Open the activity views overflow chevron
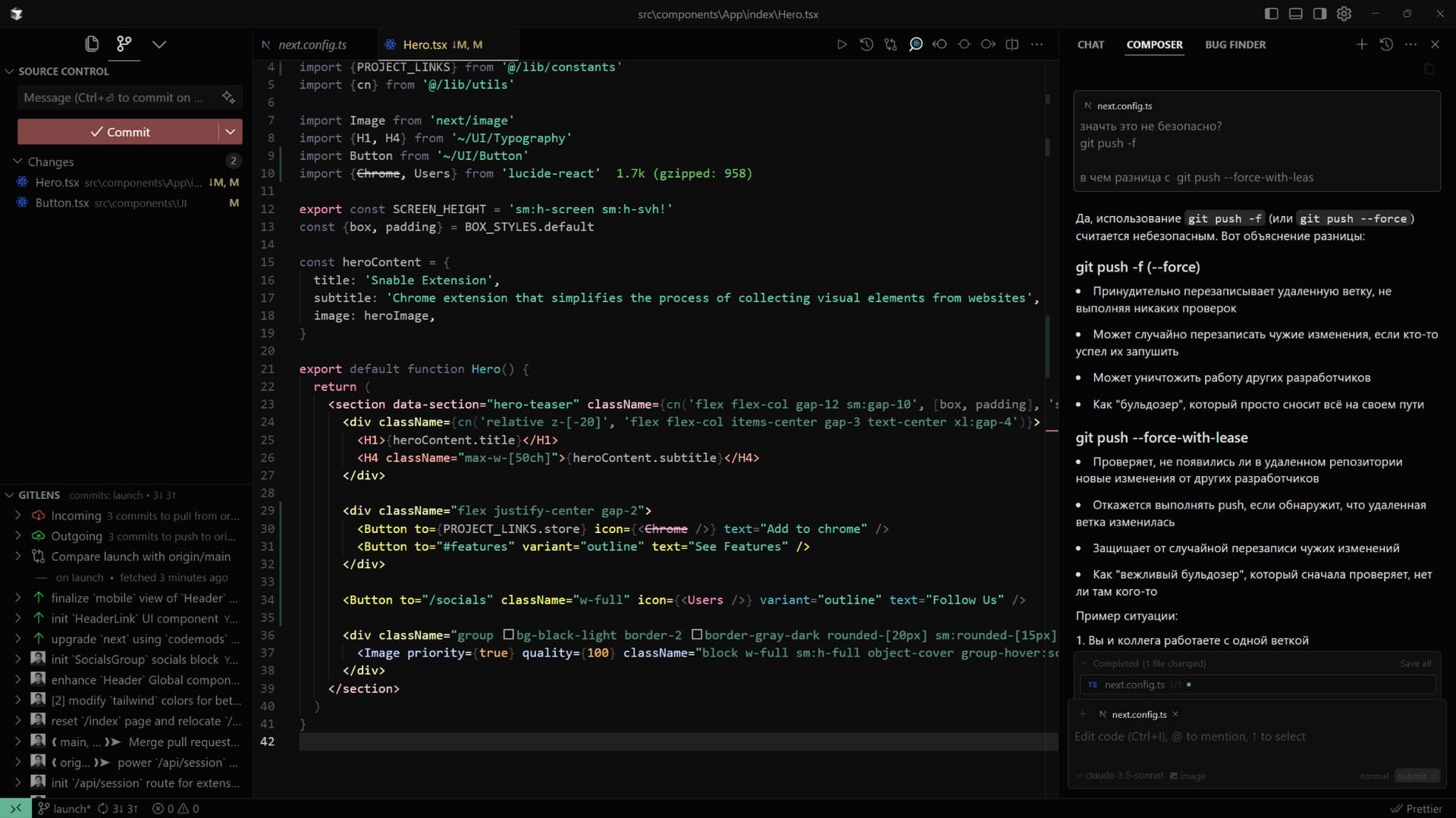Screen dimensions: 1456x818 159,44
